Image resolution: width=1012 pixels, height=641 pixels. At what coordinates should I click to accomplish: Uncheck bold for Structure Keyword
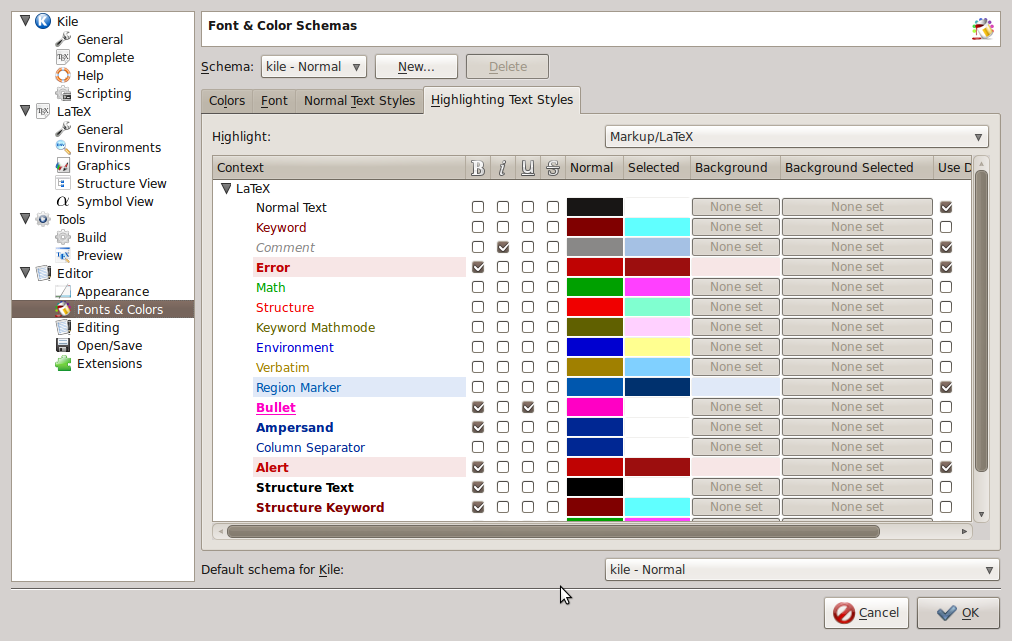478,507
